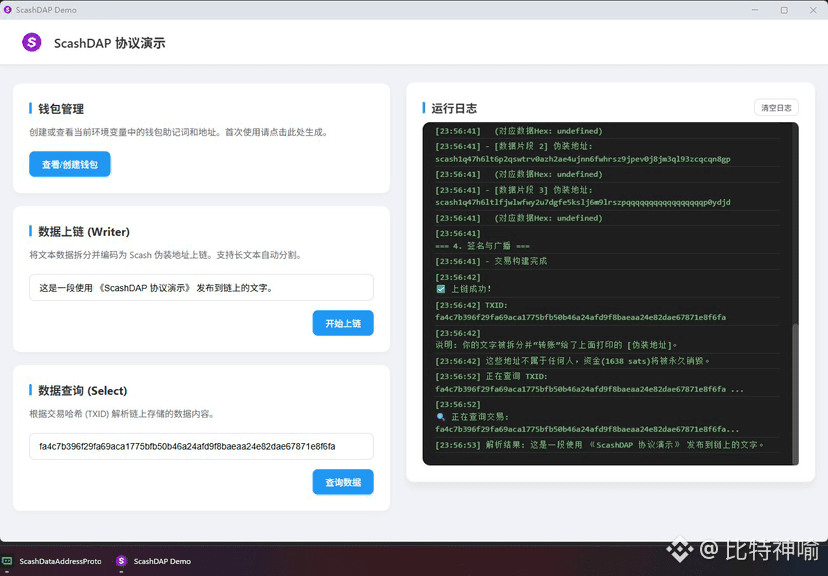
Task: Click the 解析结果 log line
Action: [600, 445]
